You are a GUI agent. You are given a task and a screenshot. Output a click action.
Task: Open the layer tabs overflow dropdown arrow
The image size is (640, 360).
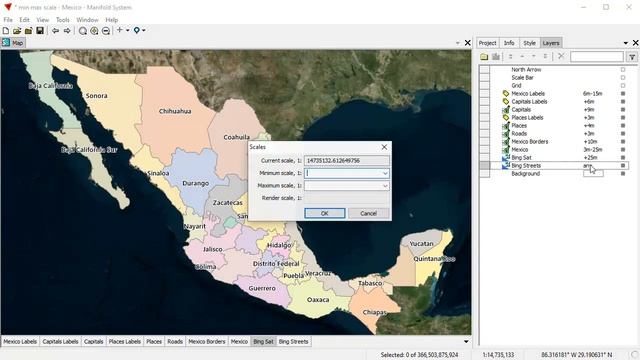(466, 342)
